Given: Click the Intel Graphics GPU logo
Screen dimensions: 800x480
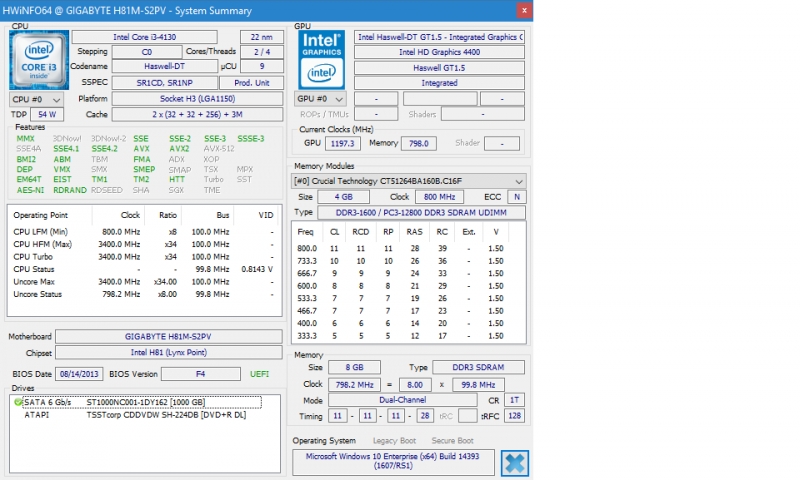Looking at the screenshot, I should (321, 60).
